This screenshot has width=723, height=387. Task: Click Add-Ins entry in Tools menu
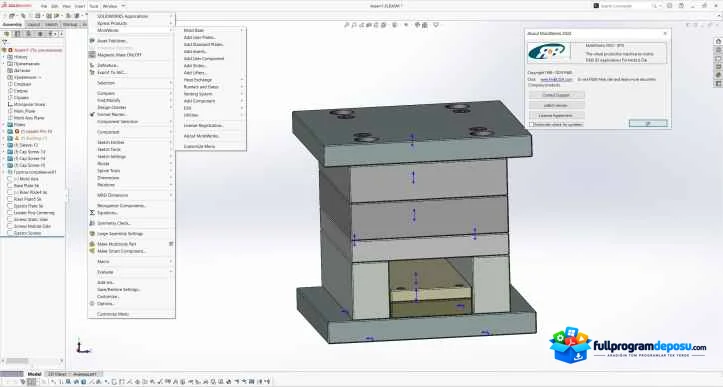106,282
